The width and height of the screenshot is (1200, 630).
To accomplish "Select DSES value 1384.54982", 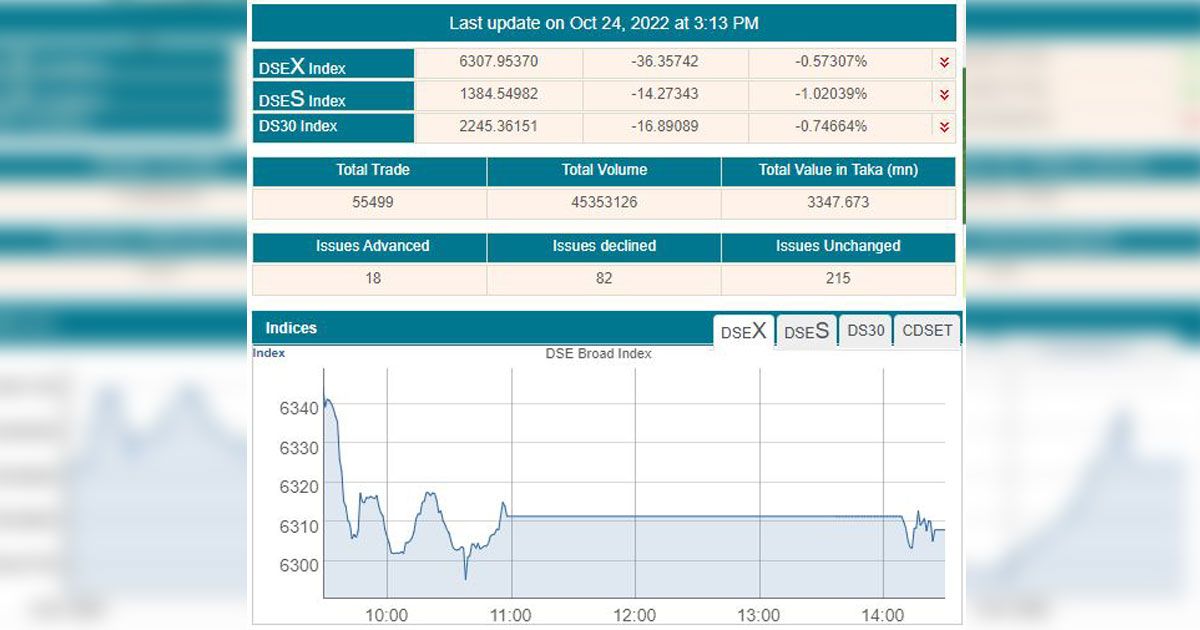I will coord(499,94).
